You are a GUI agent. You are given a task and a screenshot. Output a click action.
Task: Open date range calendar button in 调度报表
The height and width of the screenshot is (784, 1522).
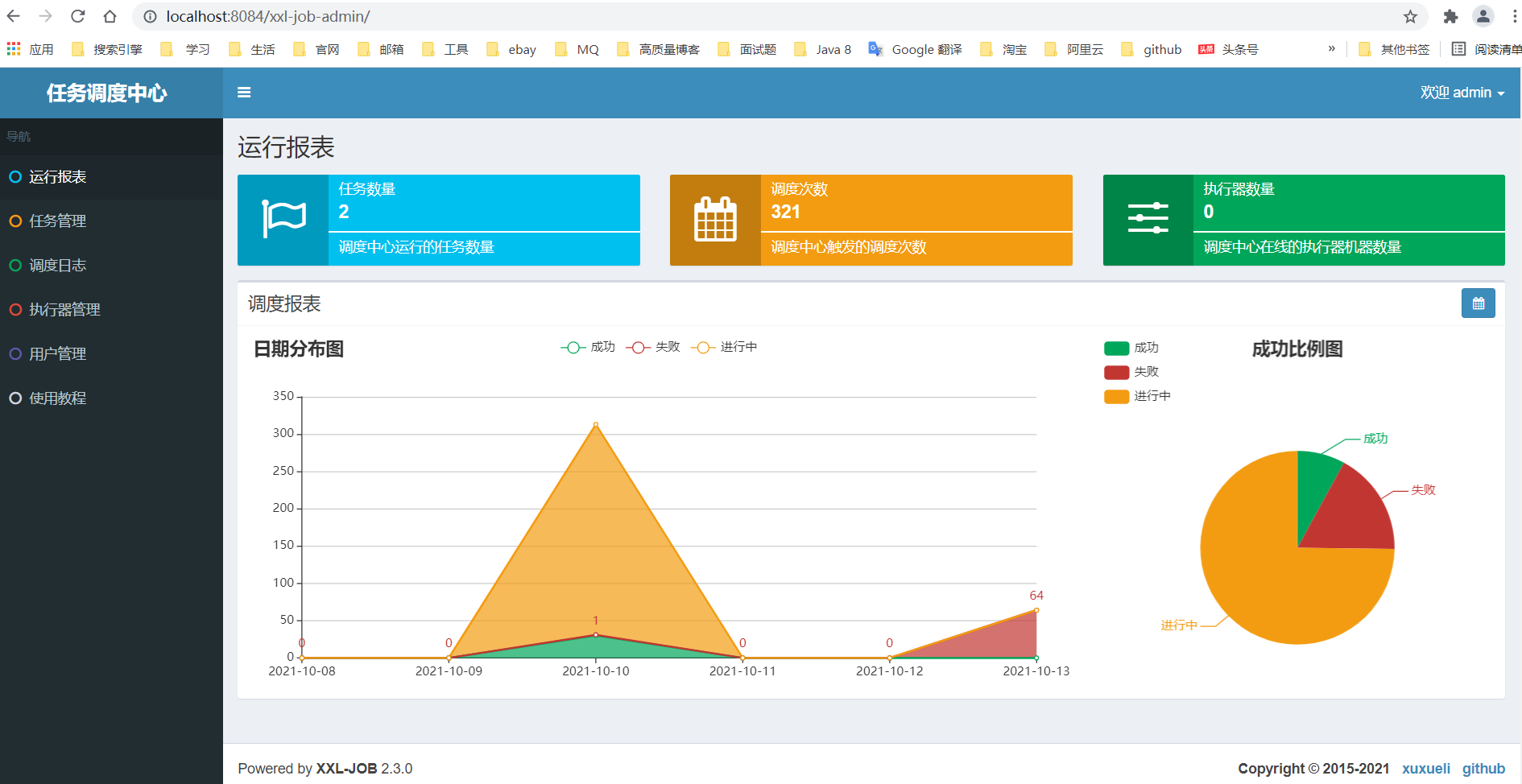point(1478,303)
